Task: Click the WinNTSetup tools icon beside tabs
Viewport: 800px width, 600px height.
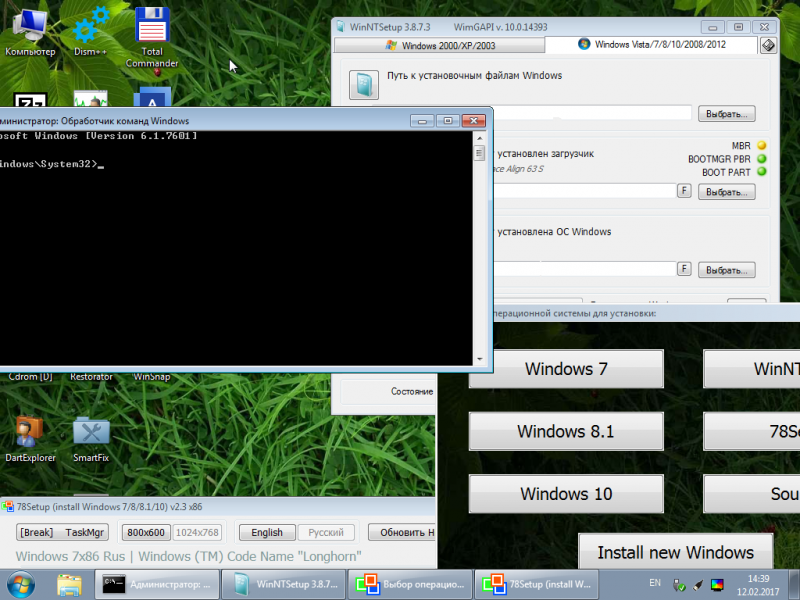Action: [x=768, y=45]
